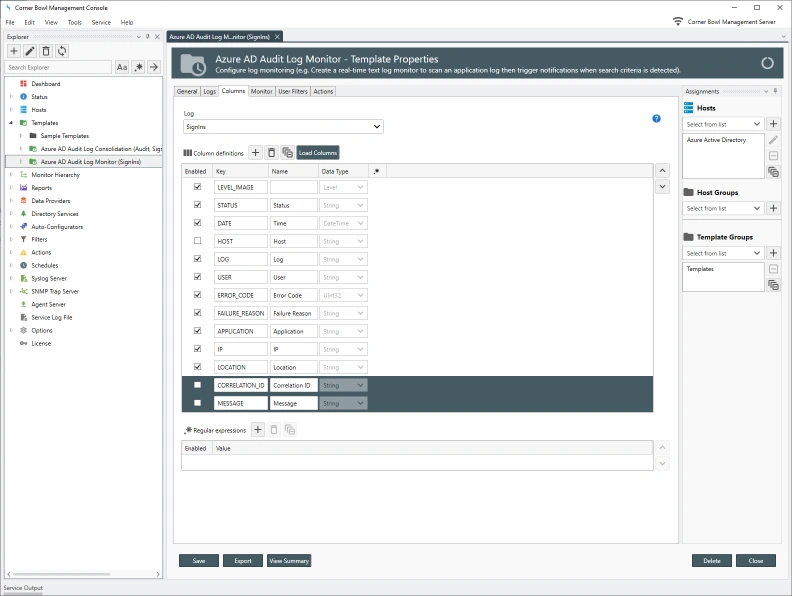Click the FAILURE_REASON key field
The width and height of the screenshot is (792, 596).
click(240, 313)
